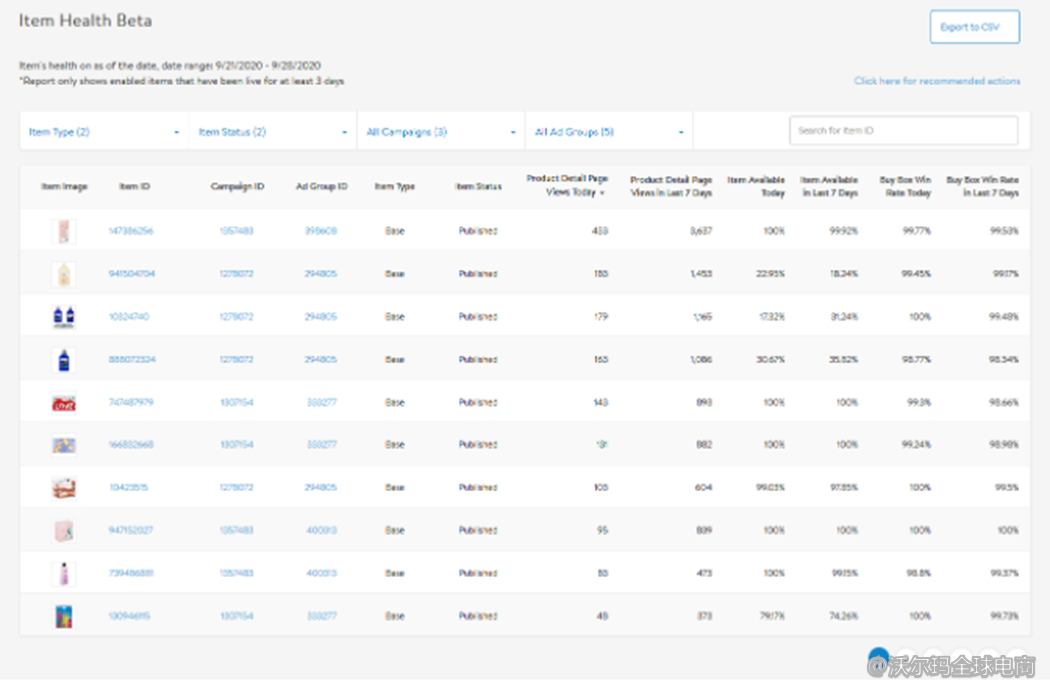Click campaign ID in the first row
This screenshot has width=1050, height=686.
click(237, 231)
